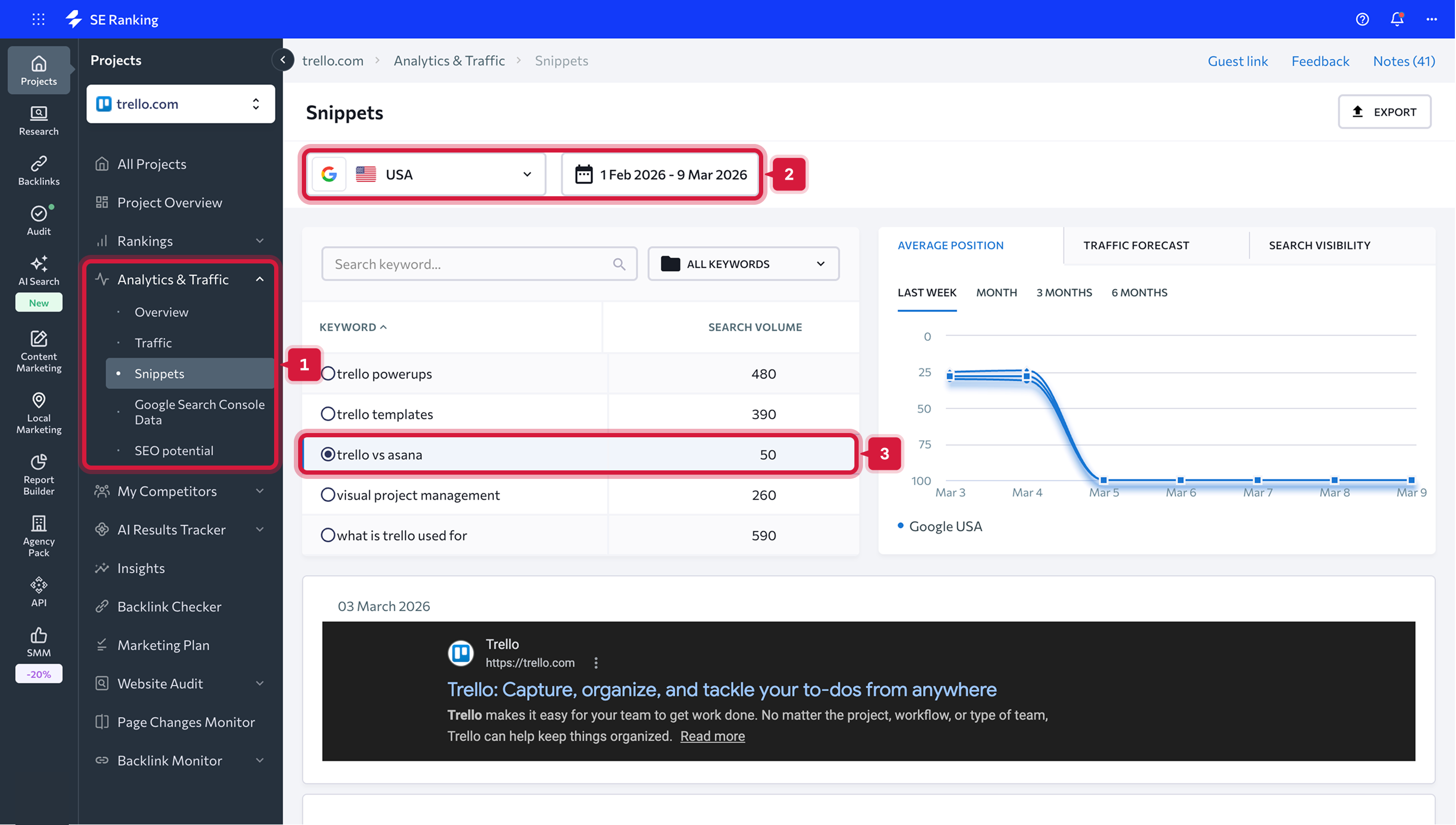Switch to the Traffic Forecast tab
This screenshot has width=1456, height=825.
tap(1136, 245)
